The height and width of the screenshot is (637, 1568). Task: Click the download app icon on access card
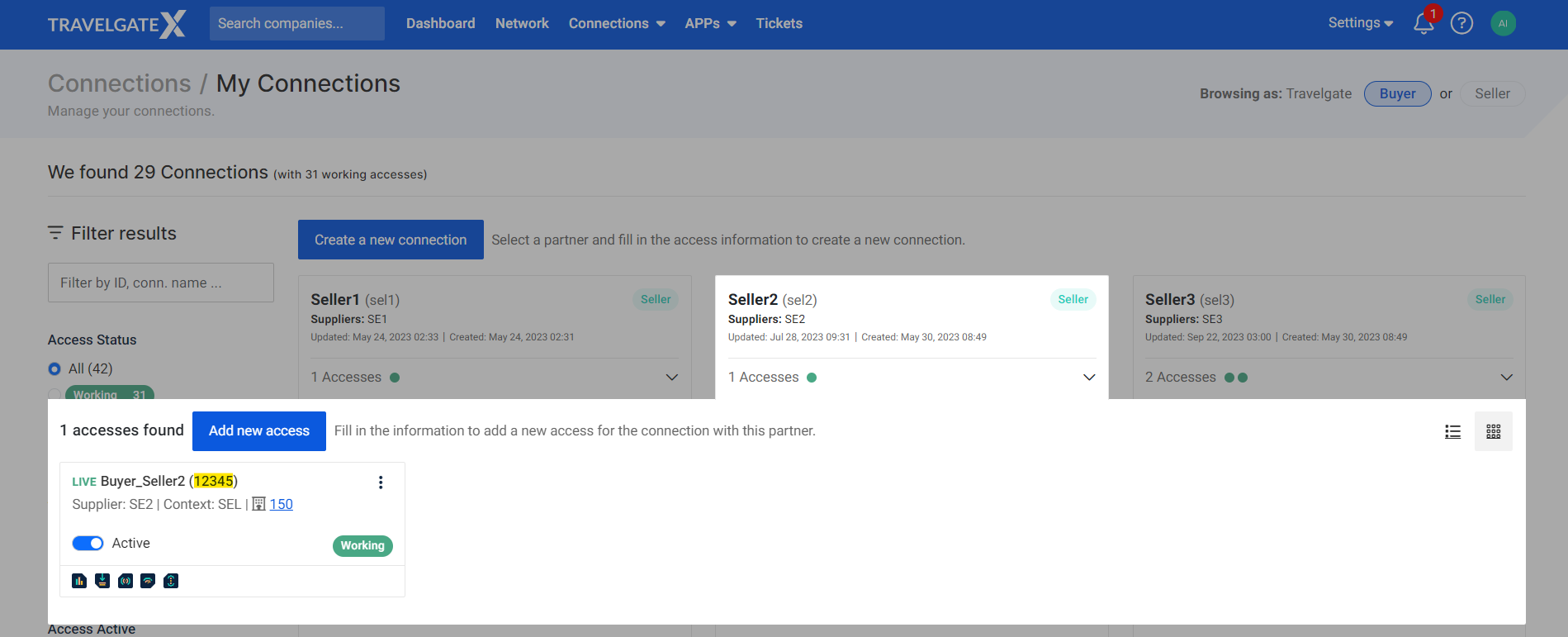click(102, 581)
